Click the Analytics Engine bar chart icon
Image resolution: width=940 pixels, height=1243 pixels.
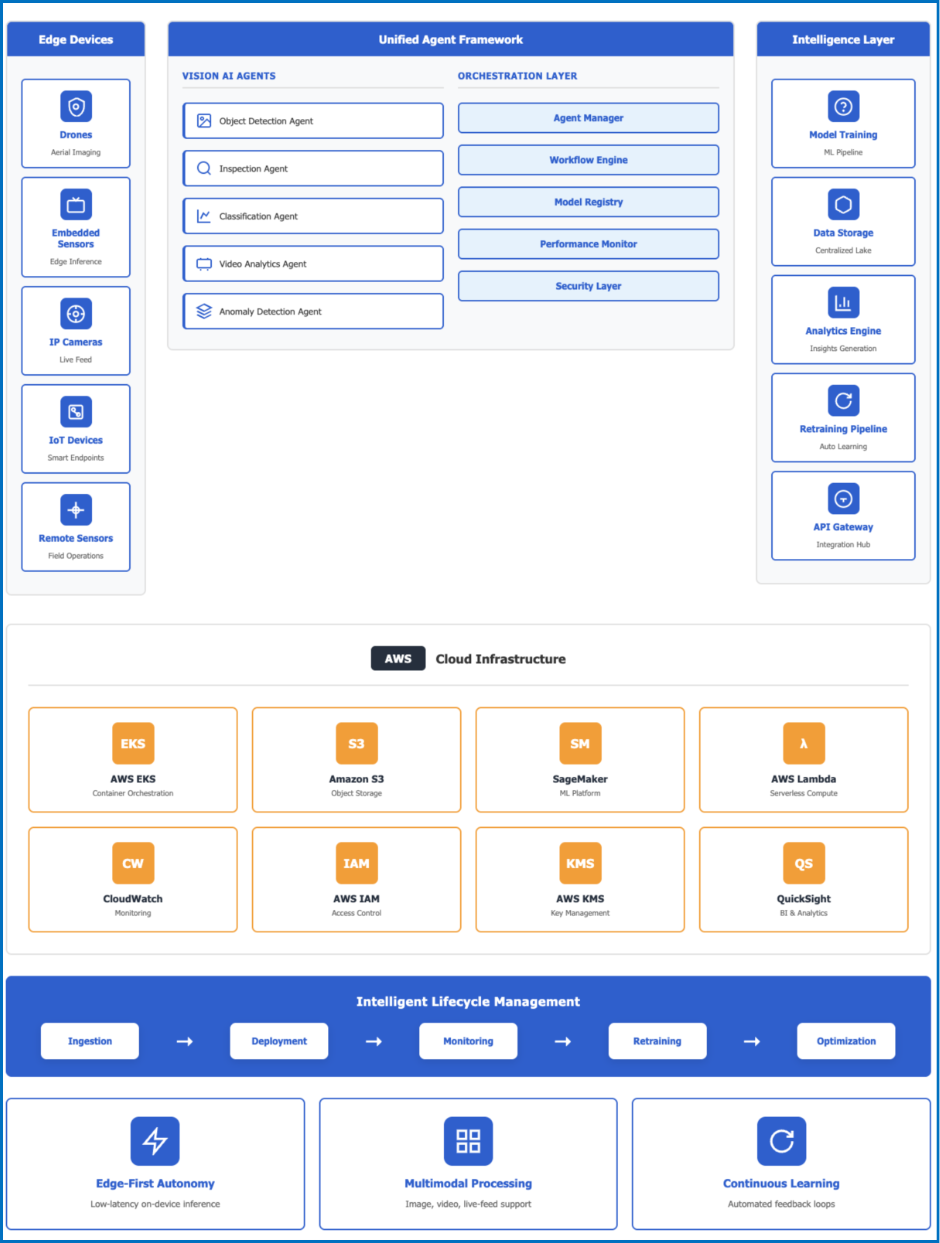843,302
